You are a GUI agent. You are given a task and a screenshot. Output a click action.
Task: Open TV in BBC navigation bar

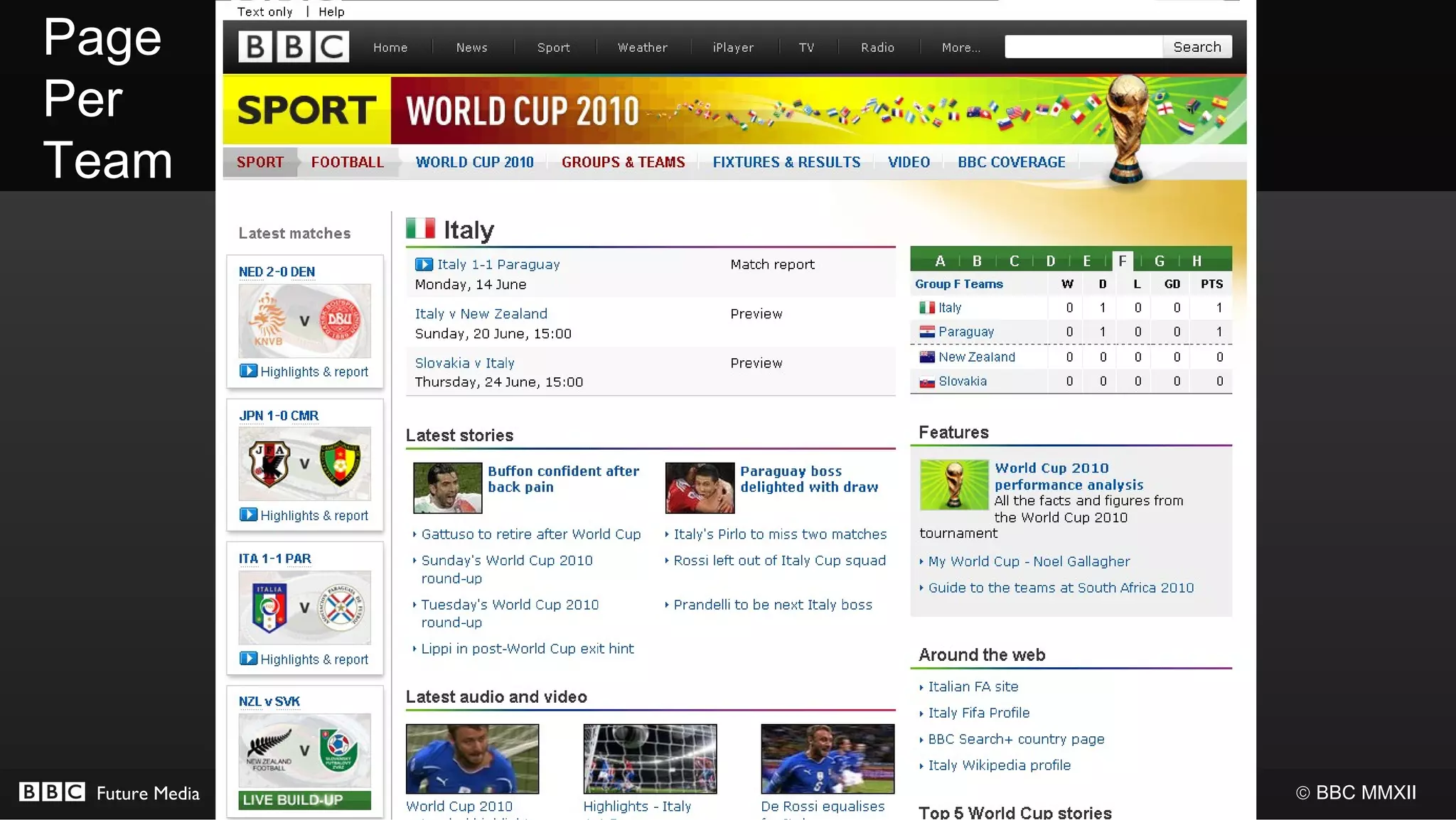point(806,48)
